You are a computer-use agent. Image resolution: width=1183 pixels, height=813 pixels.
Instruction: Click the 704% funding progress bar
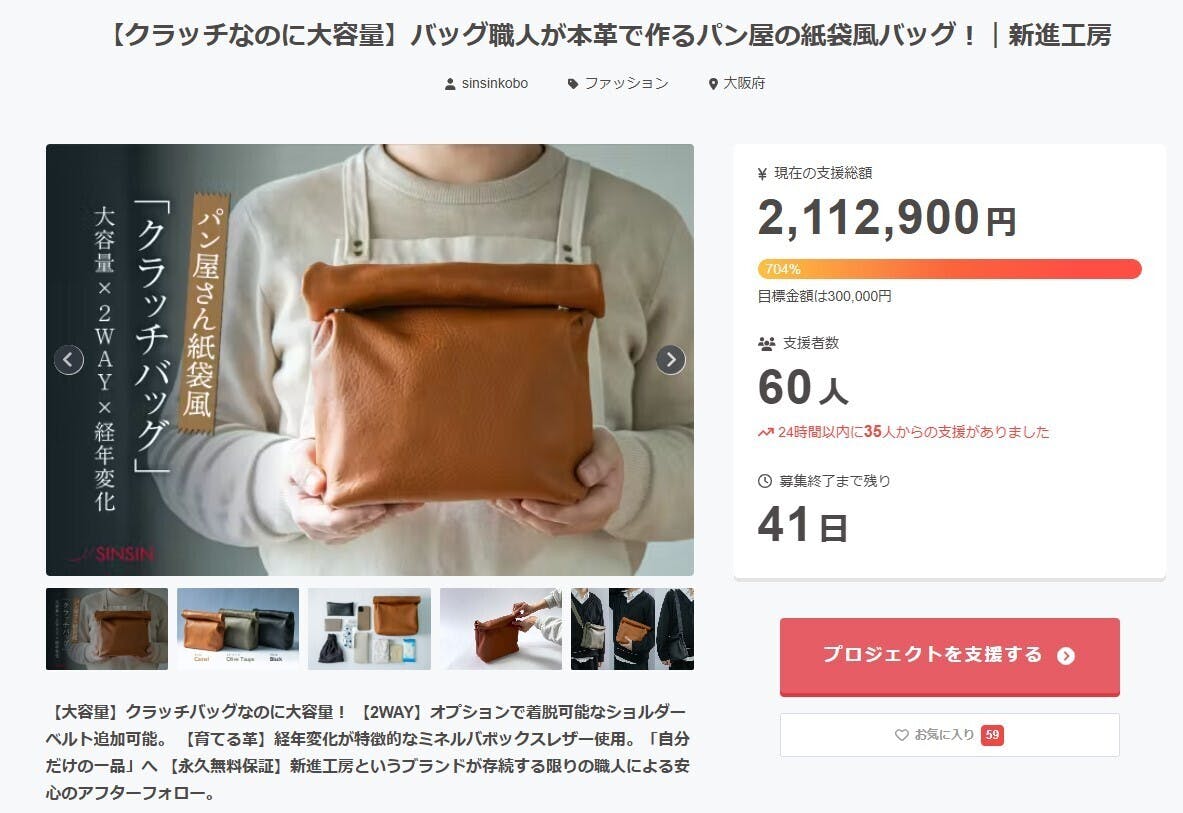949,269
